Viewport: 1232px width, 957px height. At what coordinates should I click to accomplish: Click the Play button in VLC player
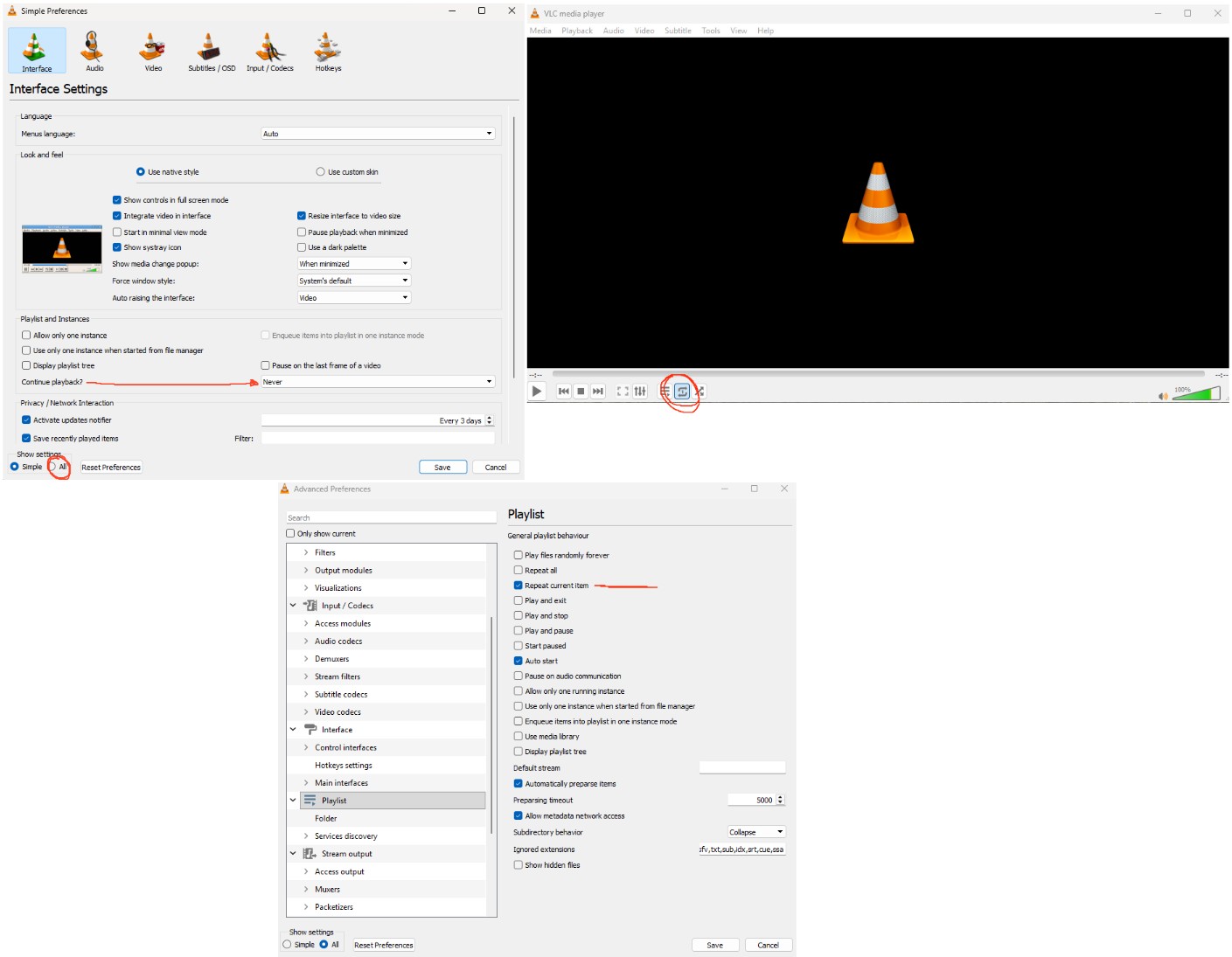[537, 392]
